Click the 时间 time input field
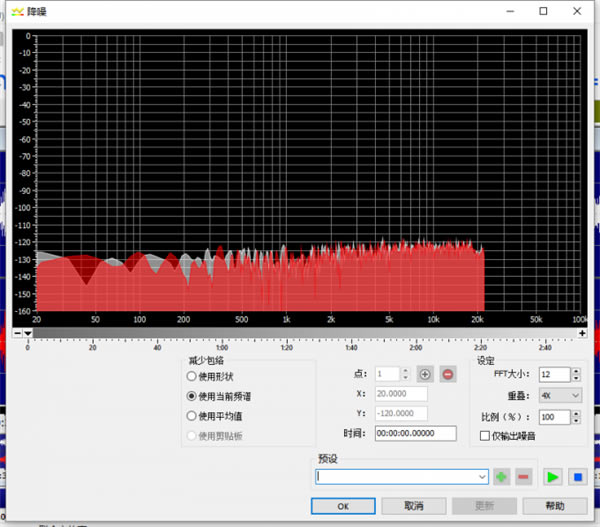The height and width of the screenshot is (527, 600). point(415,434)
